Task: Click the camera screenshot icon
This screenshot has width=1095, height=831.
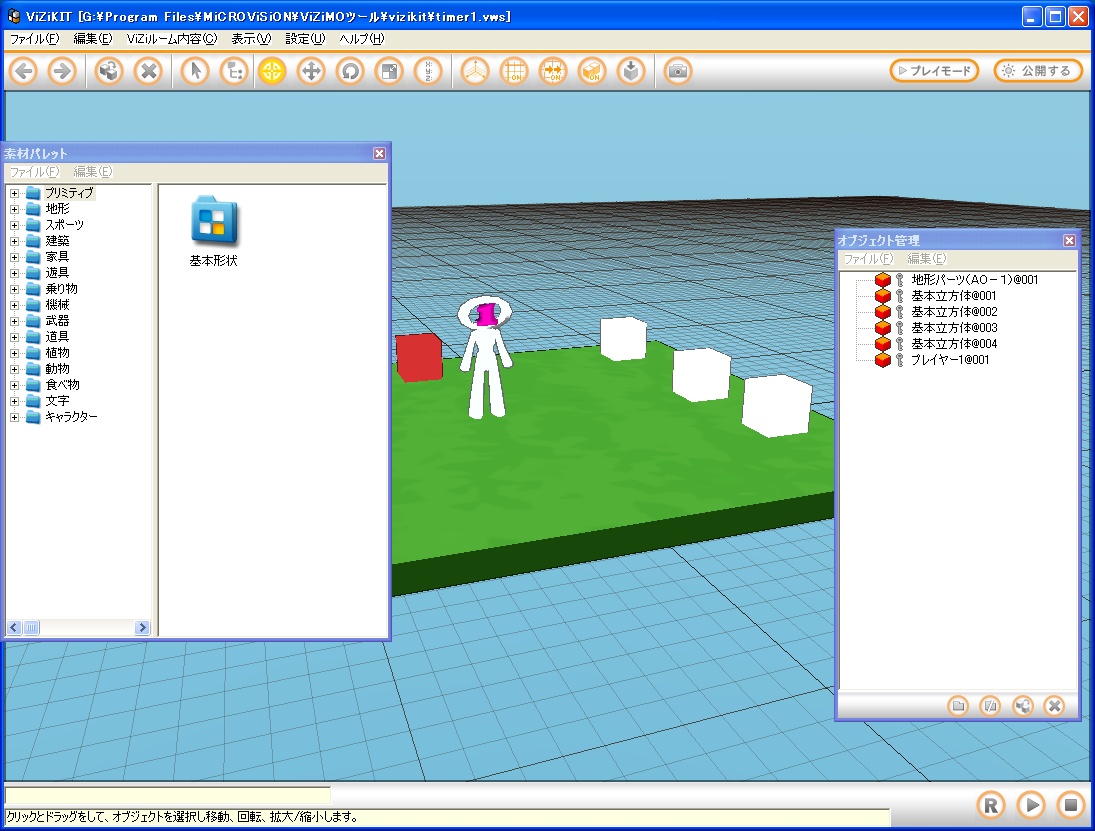Action: click(678, 71)
